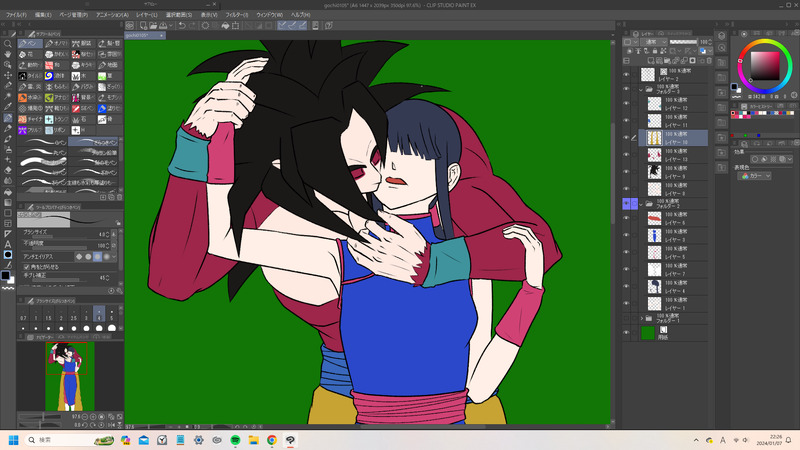This screenshot has height=450, width=800.
Task: Select the Eyedropper tool
Action: click(8, 107)
